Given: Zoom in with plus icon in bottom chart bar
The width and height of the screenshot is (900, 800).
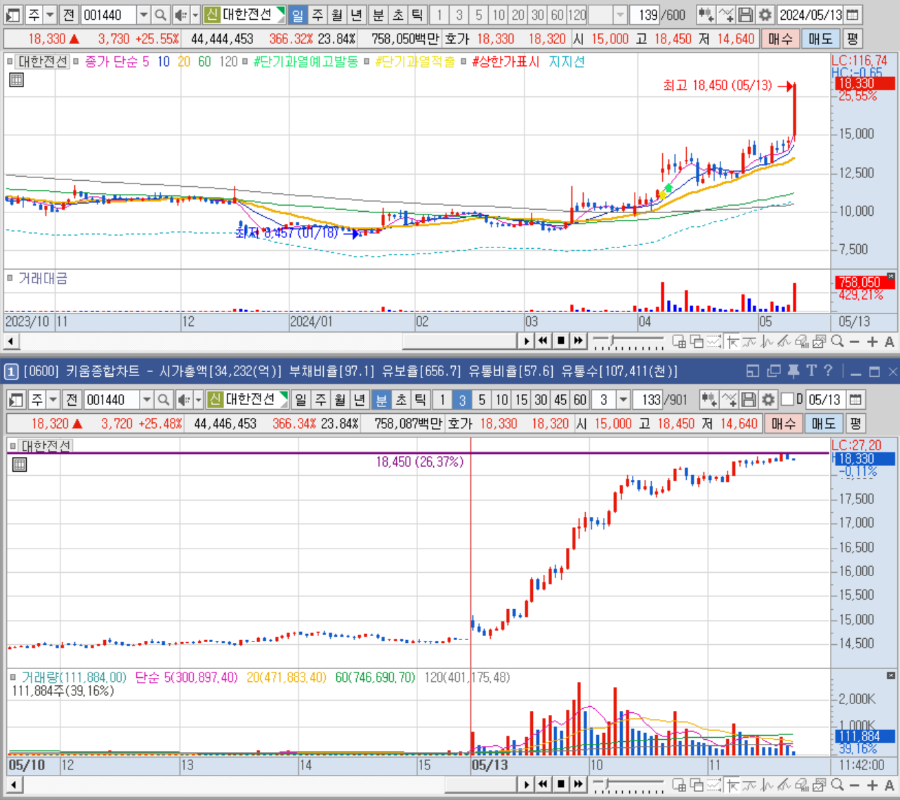Looking at the screenshot, I should click(872, 785).
